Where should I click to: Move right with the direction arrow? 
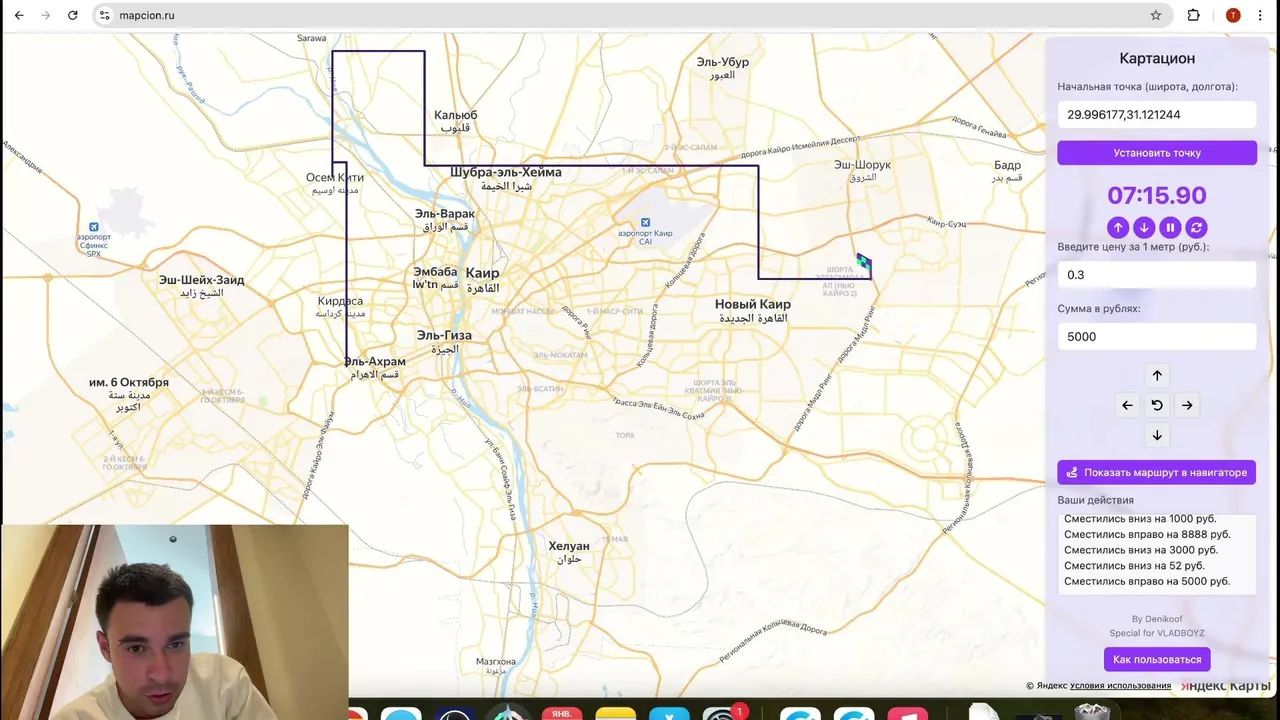click(1187, 405)
